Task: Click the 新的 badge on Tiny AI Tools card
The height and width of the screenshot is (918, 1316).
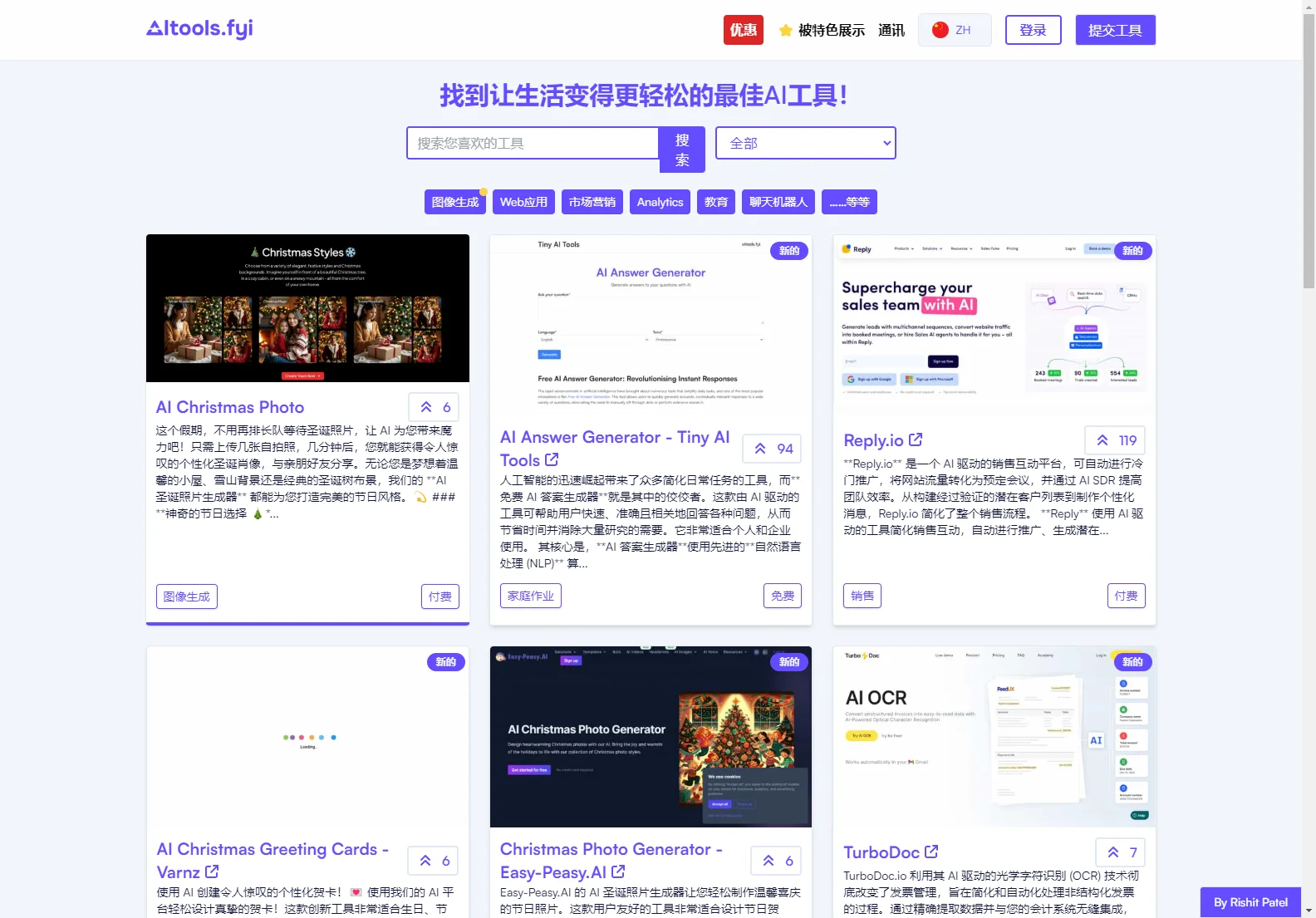Action: tap(789, 251)
